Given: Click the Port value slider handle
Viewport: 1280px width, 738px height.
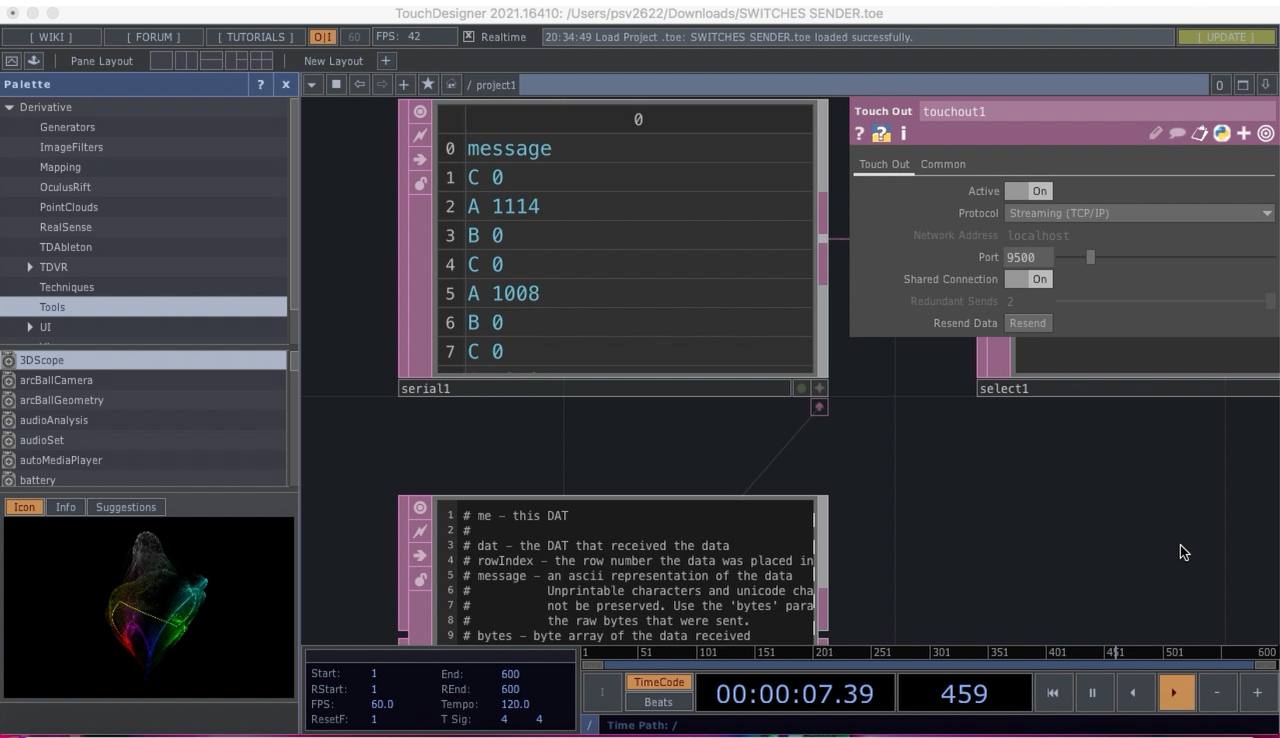Looking at the screenshot, I should tap(1090, 257).
